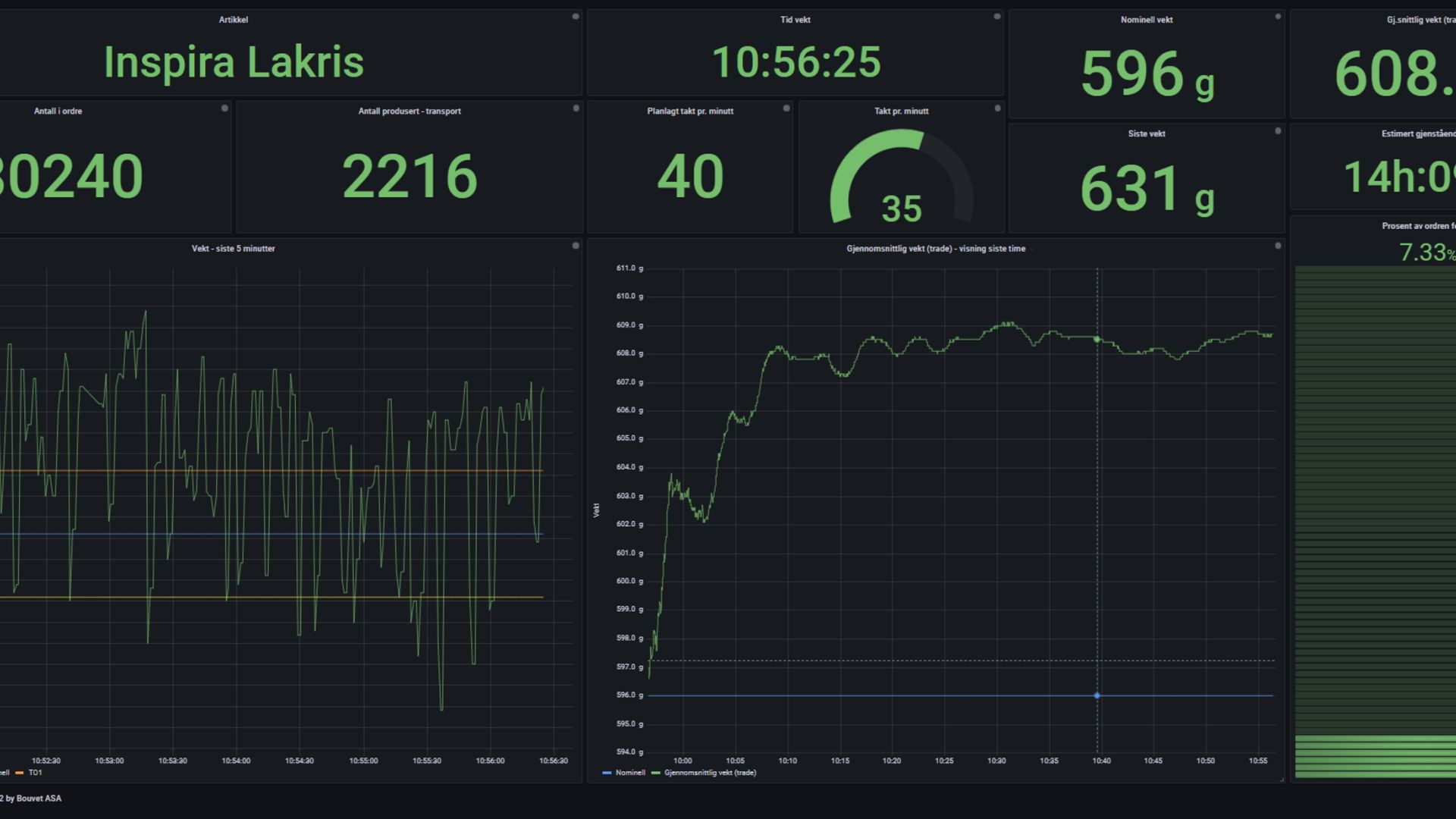Image resolution: width=1456 pixels, height=819 pixels.
Task: Click the Antall i ordre panel title
Action: [58, 111]
